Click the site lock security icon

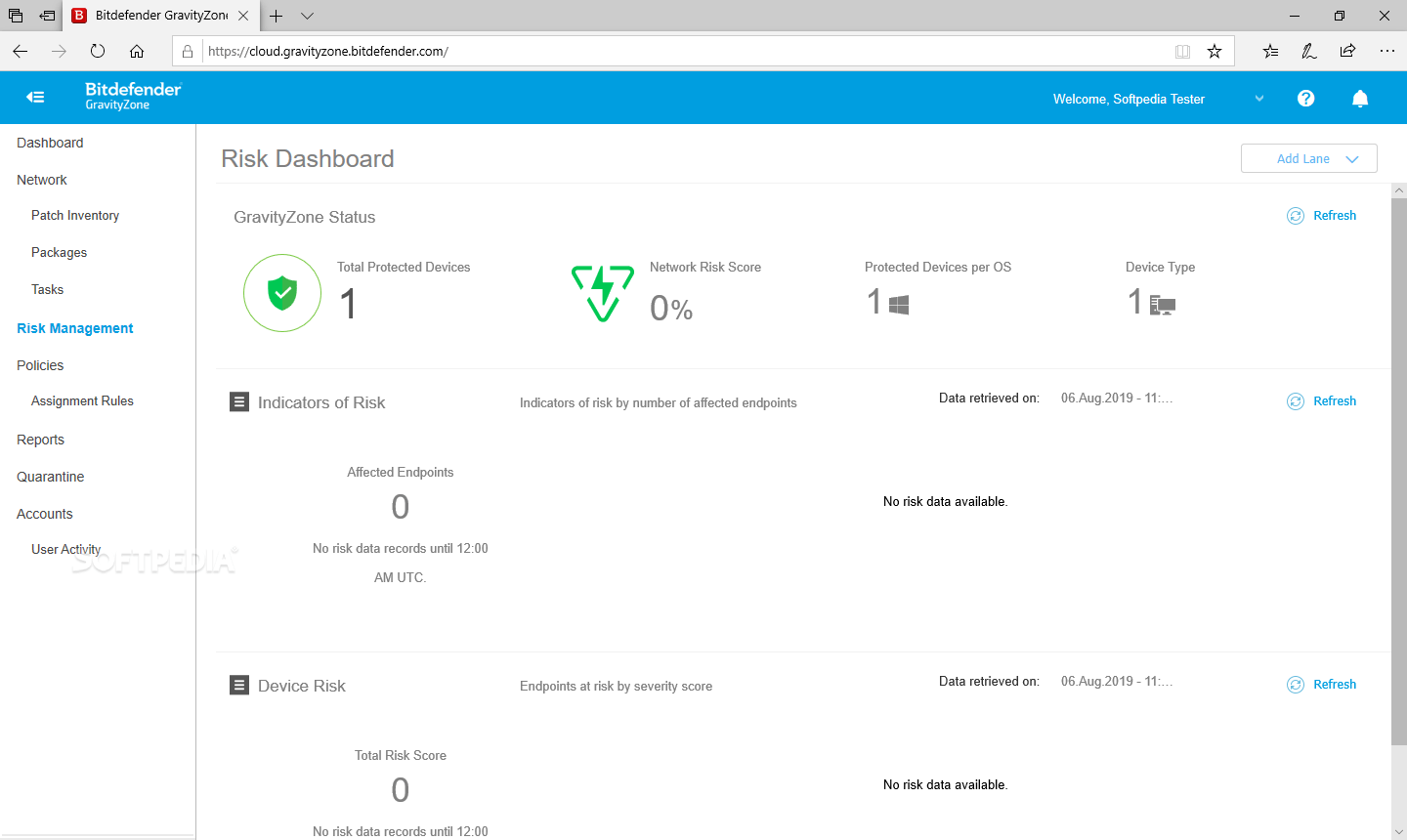188,51
